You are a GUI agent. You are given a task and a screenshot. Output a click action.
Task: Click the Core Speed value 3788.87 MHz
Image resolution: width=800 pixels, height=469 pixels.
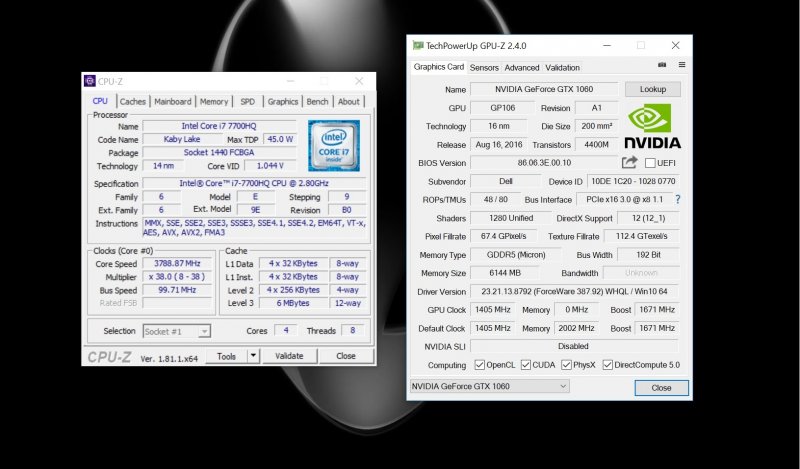177,263
